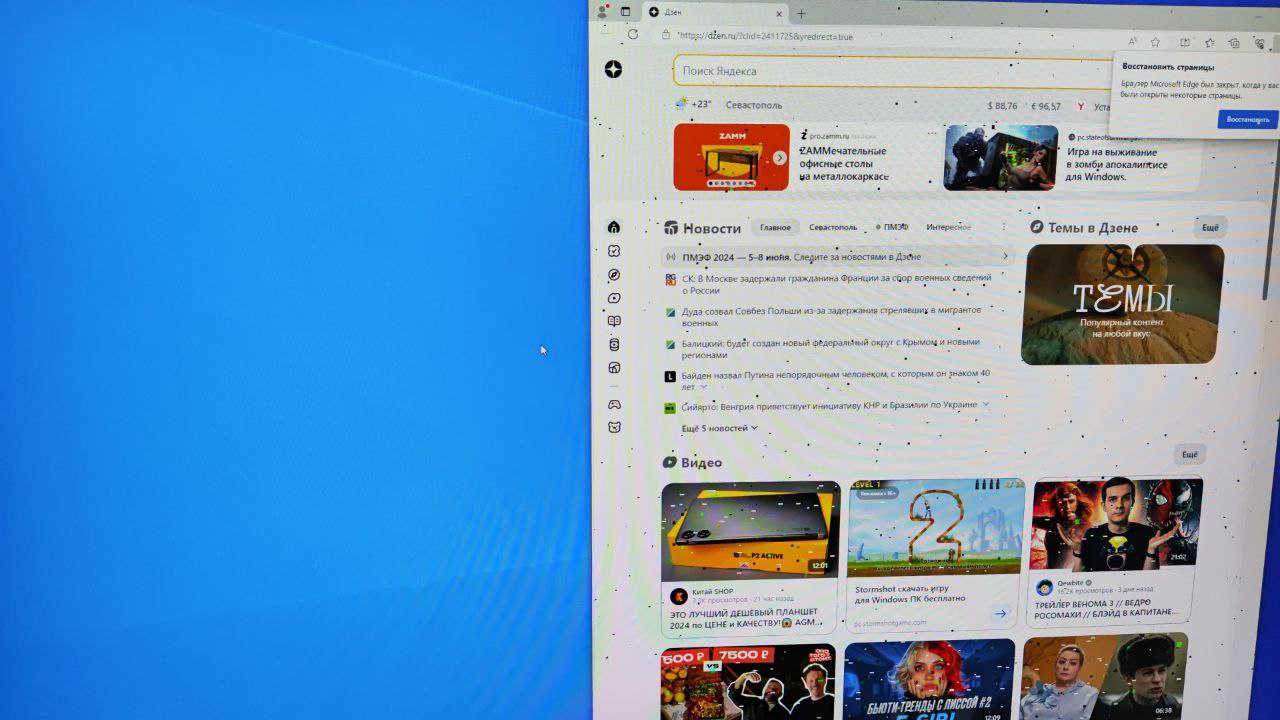Select the Интересное news tab
This screenshot has height=720, width=1280.
pyautogui.click(x=948, y=227)
